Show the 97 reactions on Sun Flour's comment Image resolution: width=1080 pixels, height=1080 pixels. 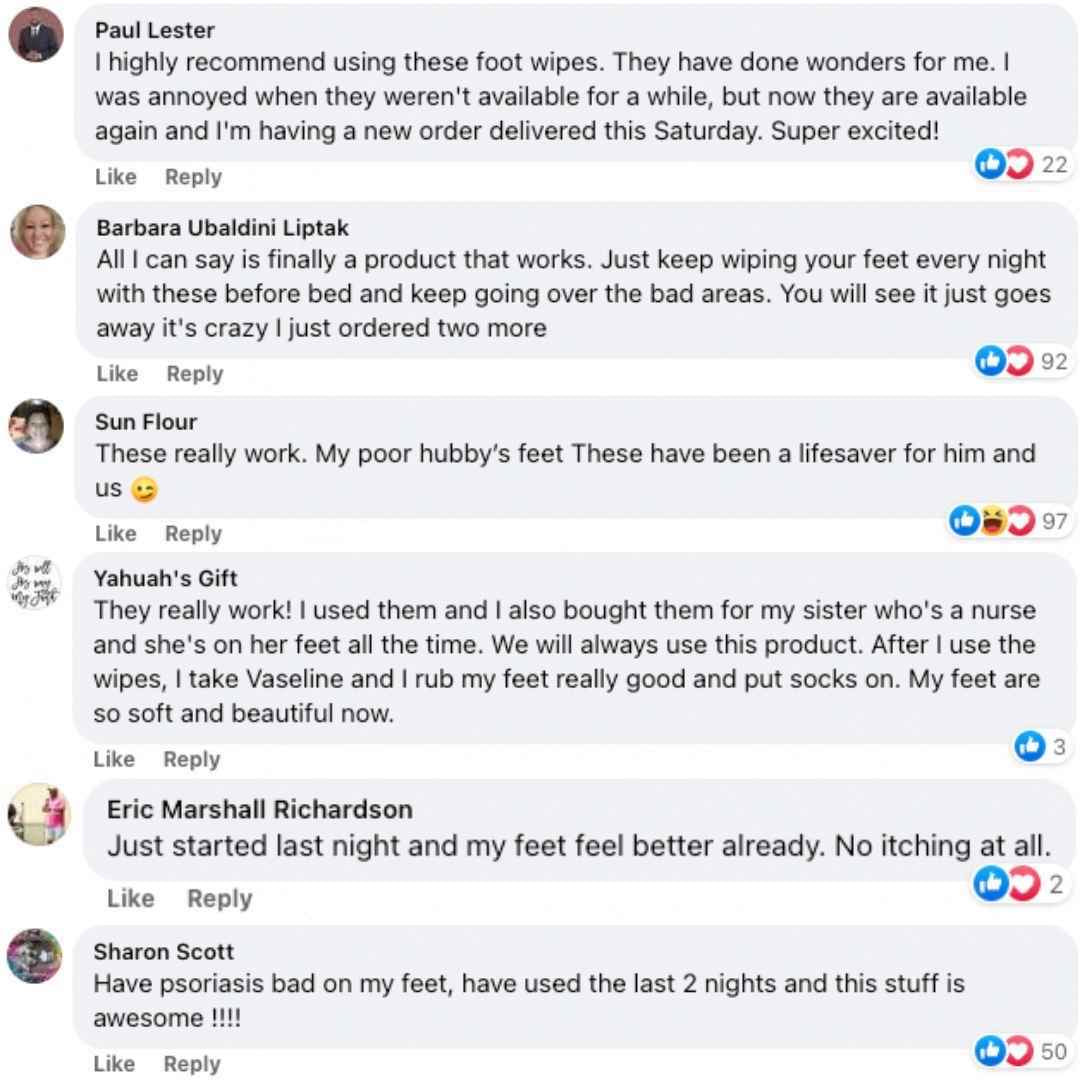[1008, 521]
